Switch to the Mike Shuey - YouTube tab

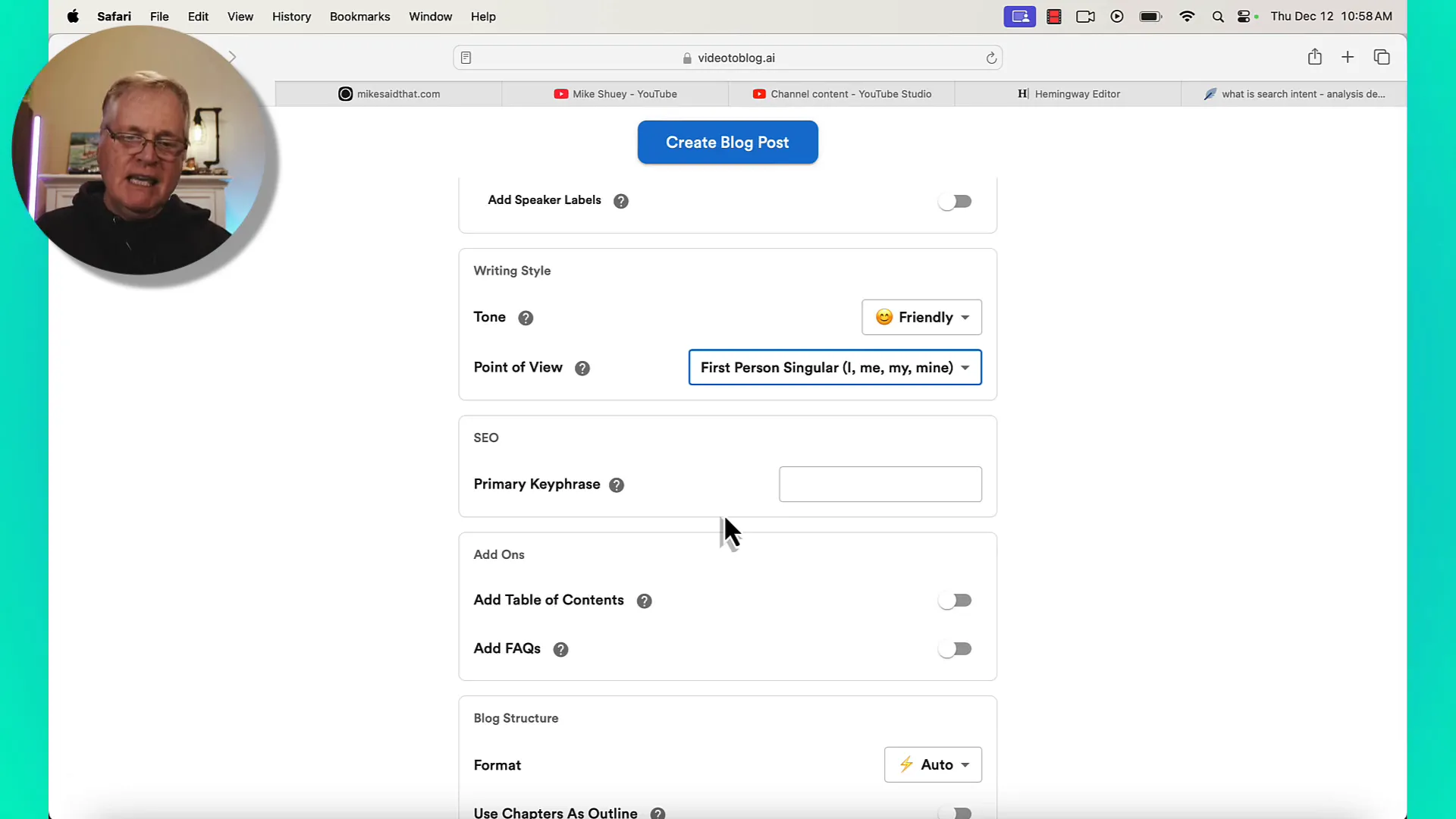[x=615, y=94]
